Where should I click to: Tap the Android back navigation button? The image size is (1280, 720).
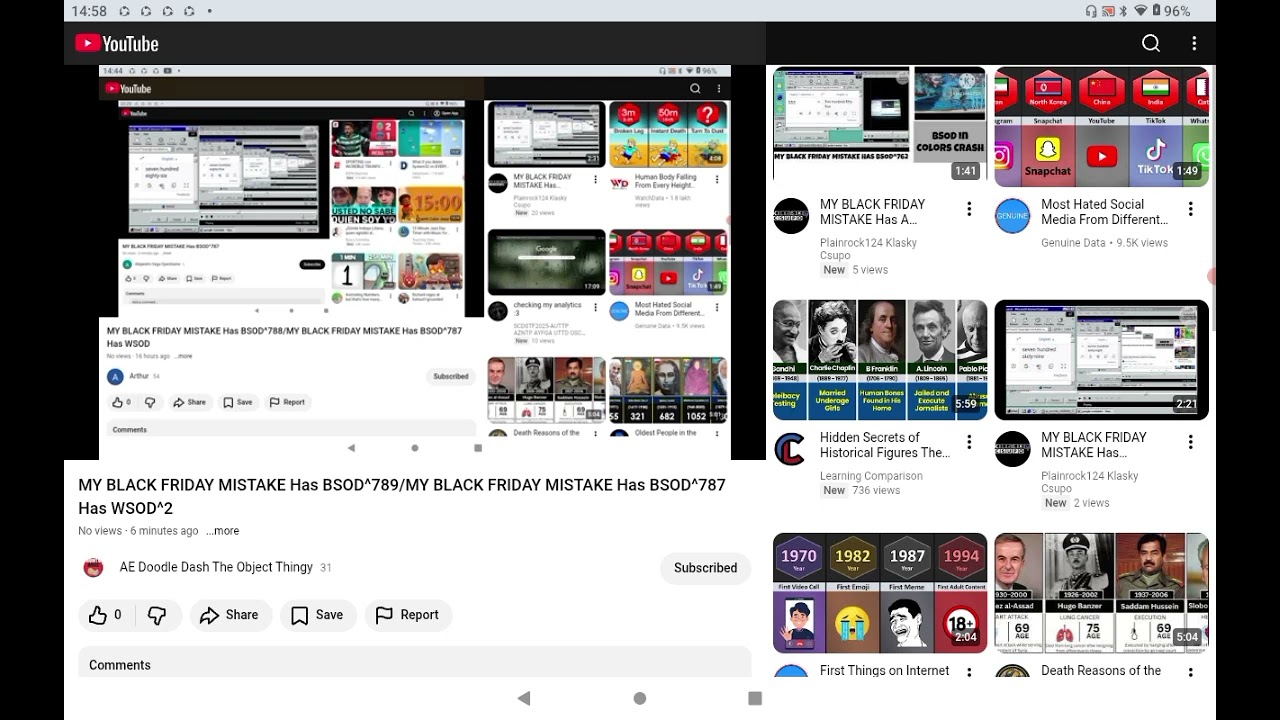pos(523,698)
